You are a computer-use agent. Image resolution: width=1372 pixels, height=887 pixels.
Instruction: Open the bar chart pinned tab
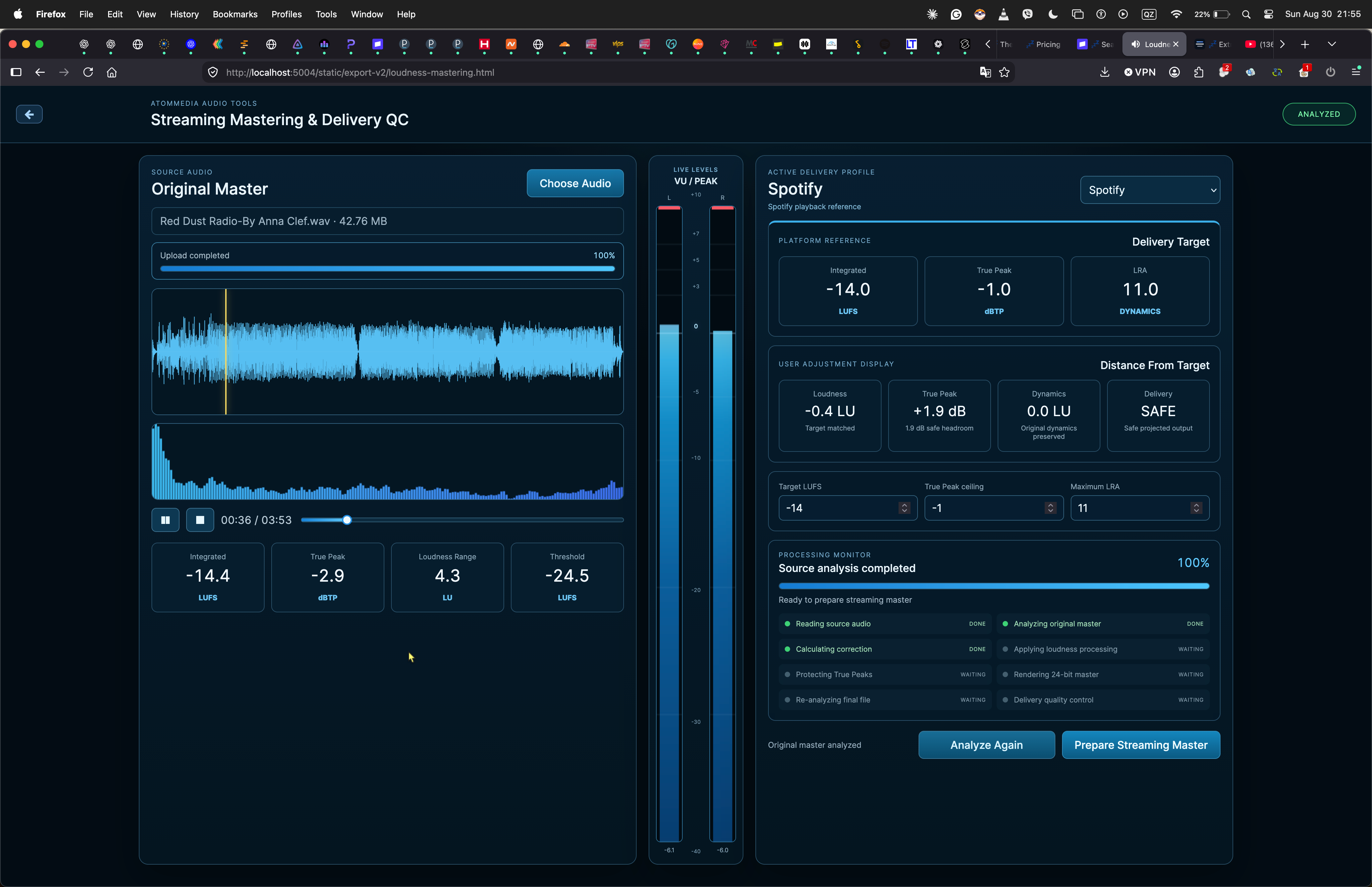pos(324,44)
